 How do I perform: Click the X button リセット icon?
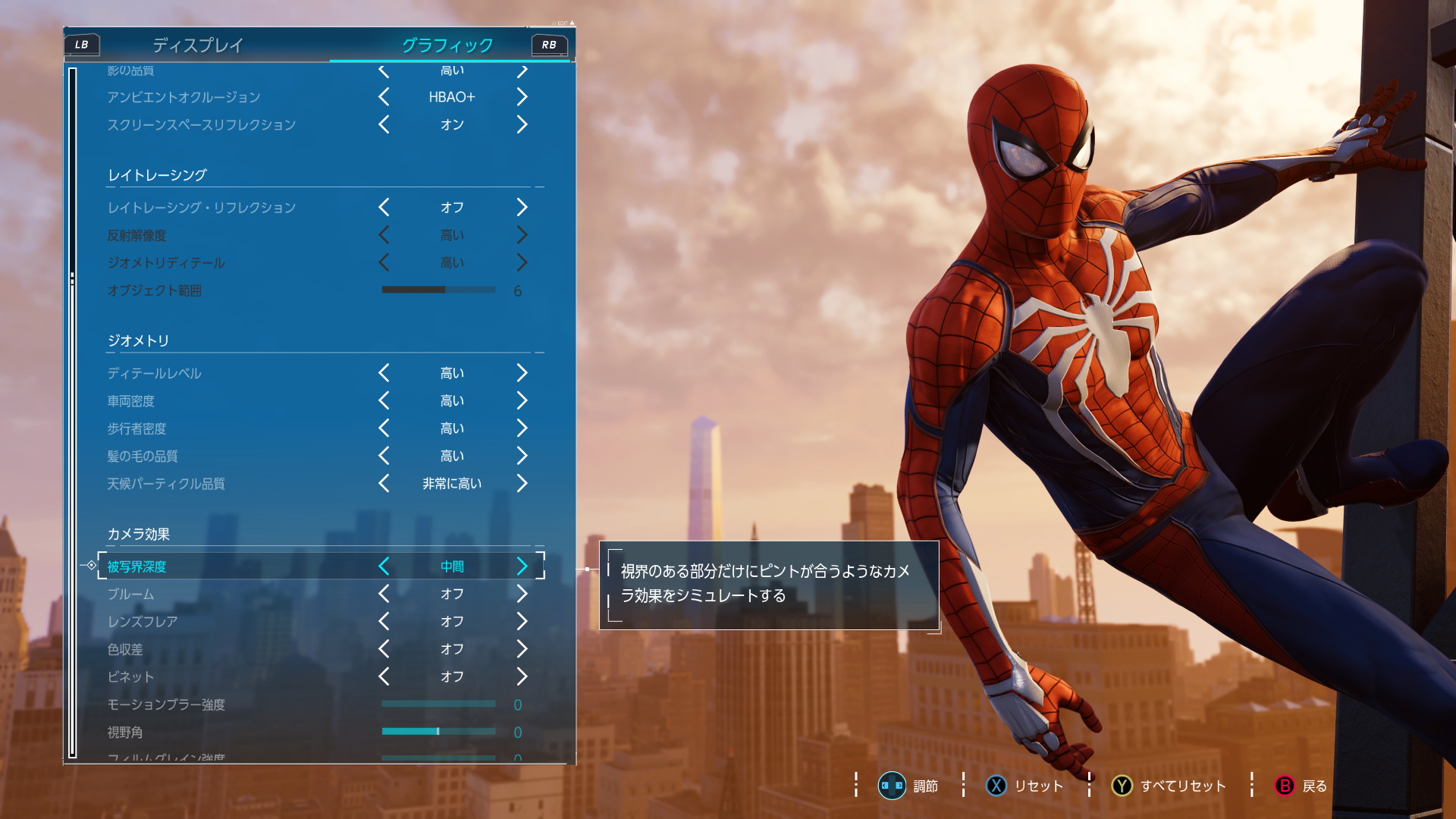click(x=996, y=786)
